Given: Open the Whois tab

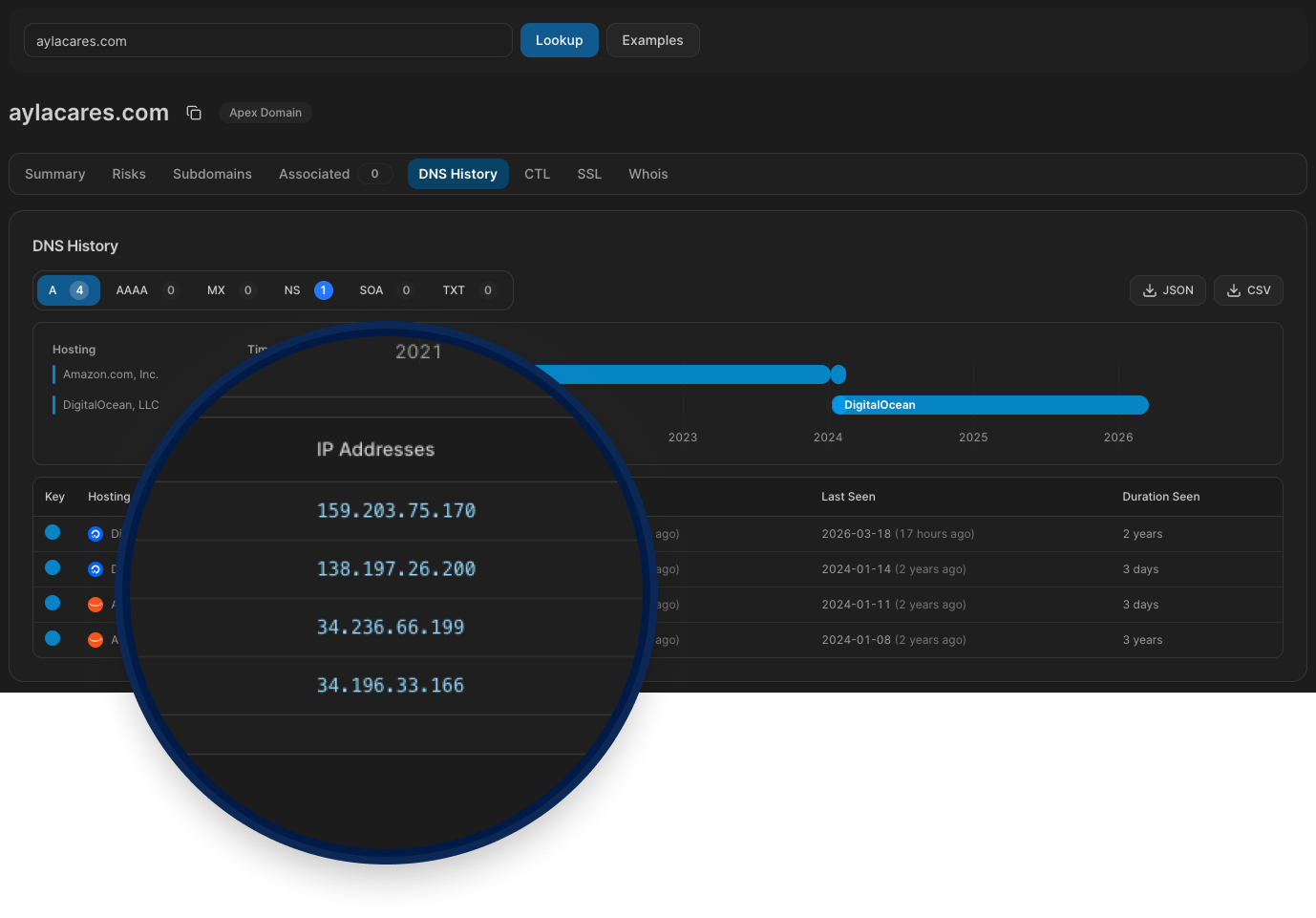Looking at the screenshot, I should point(647,174).
